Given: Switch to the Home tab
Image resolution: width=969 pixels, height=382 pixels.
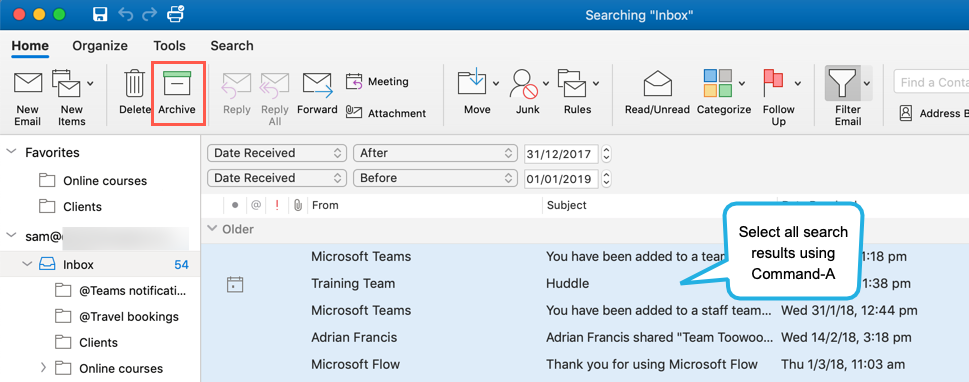Looking at the screenshot, I should 30,46.
